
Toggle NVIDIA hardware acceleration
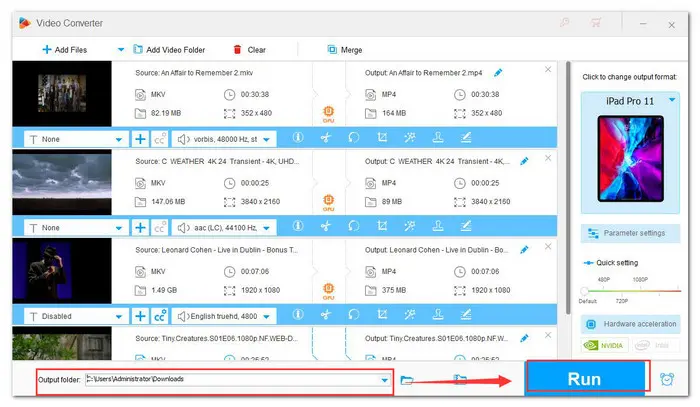604,345
